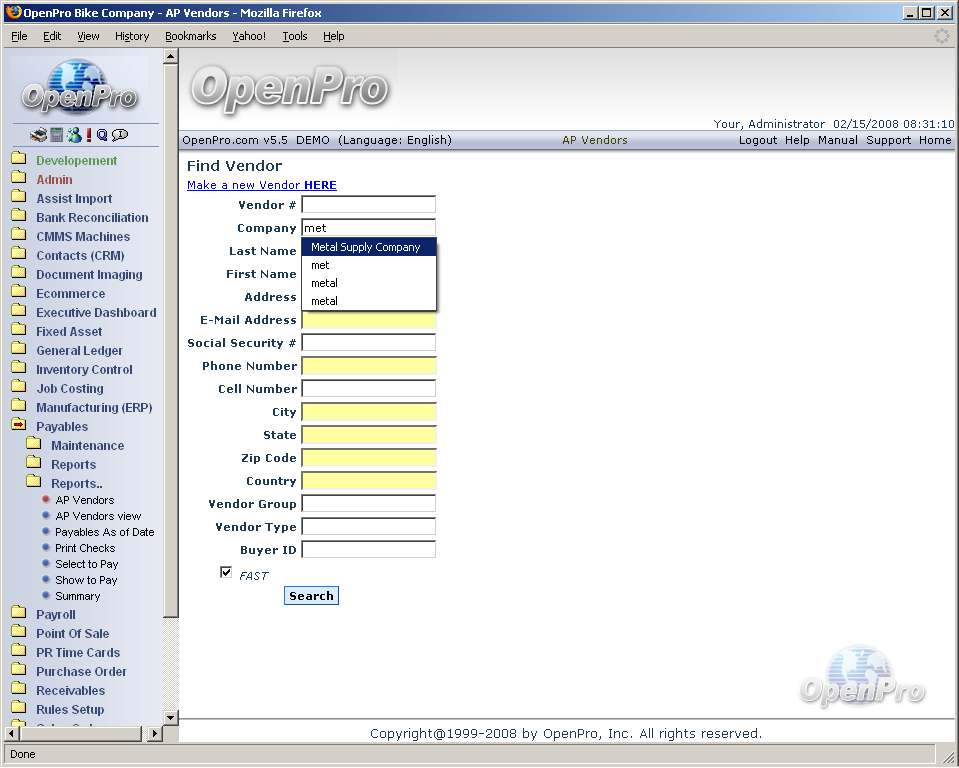Click the printer icon in sidebar toolbar
This screenshot has height=768, width=959.
(38, 135)
